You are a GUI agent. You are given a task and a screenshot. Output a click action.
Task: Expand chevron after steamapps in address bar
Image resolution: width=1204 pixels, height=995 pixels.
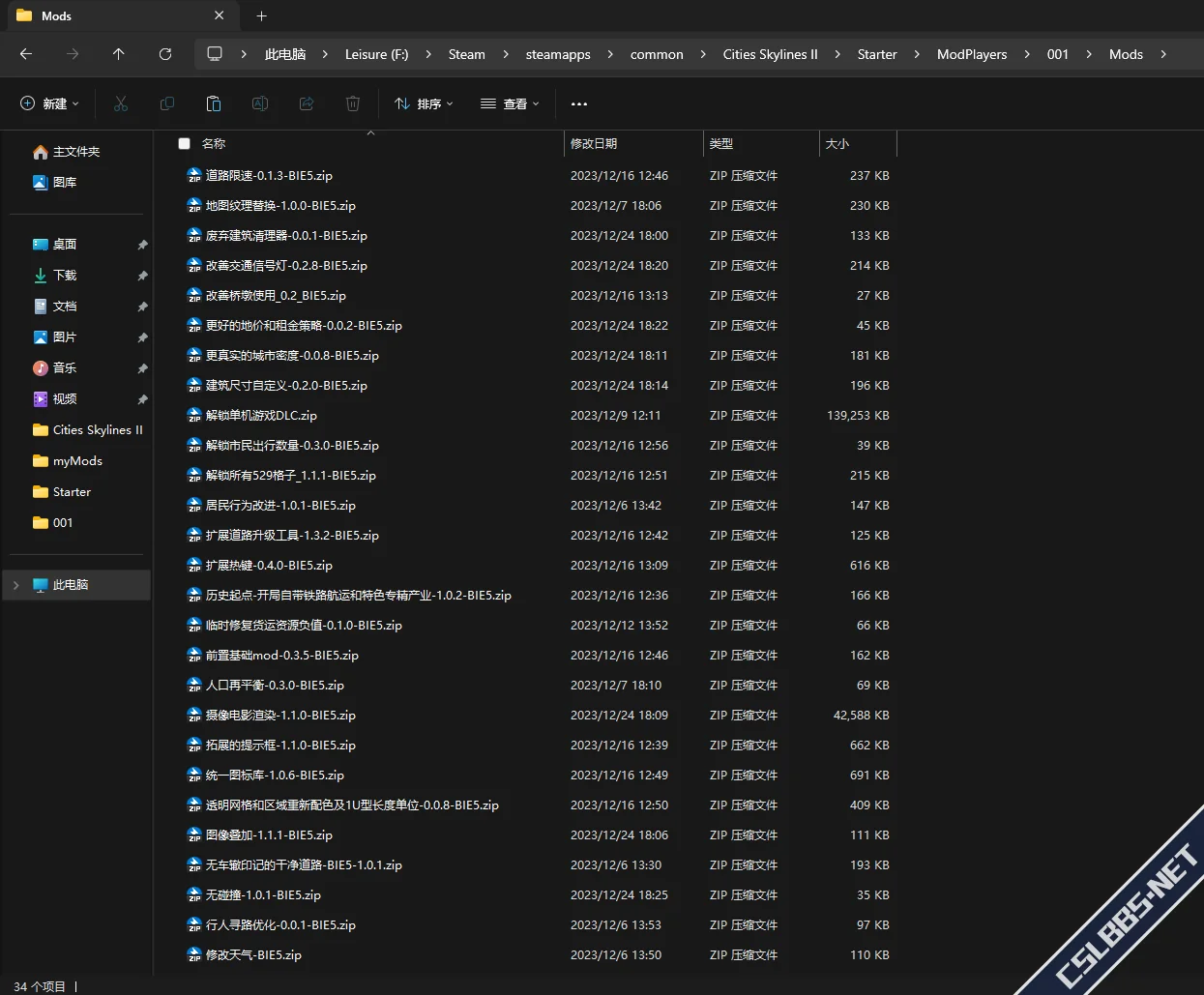coord(610,54)
